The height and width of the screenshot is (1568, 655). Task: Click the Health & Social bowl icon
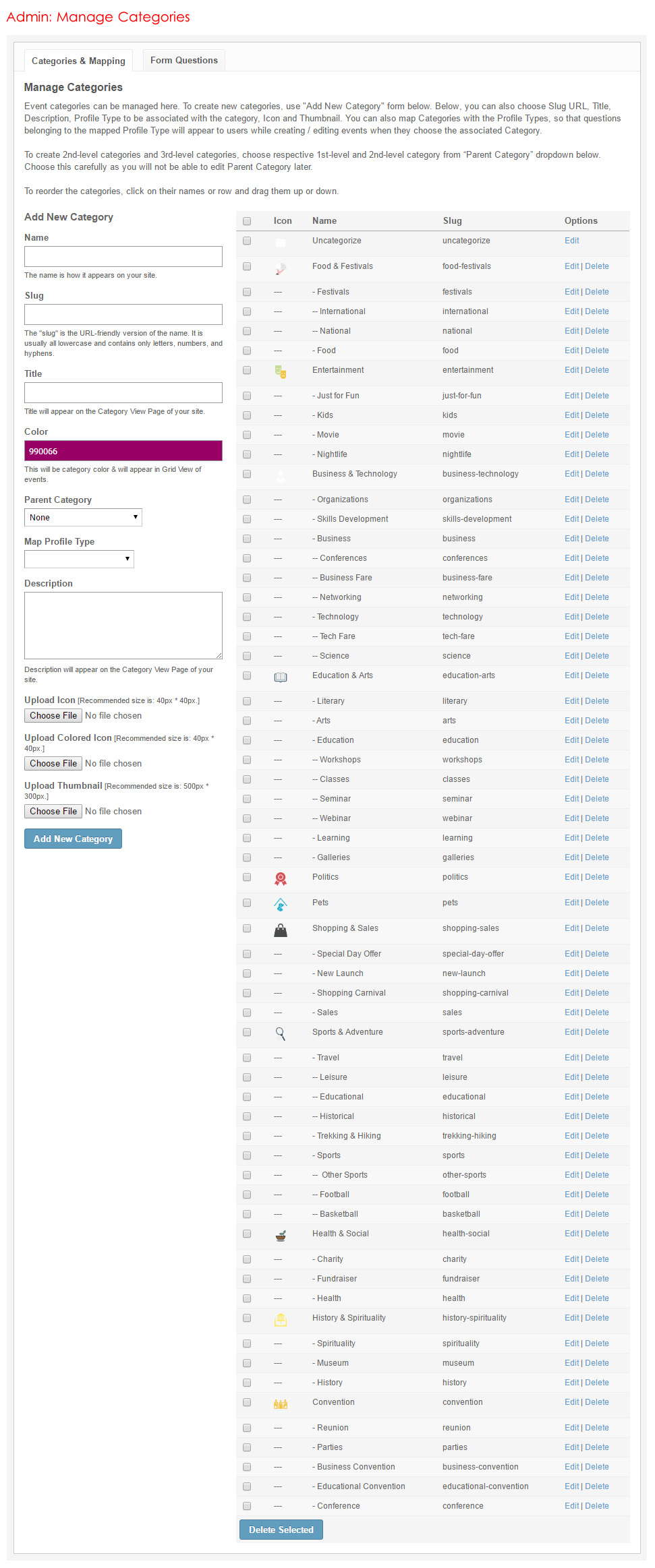click(x=281, y=1235)
